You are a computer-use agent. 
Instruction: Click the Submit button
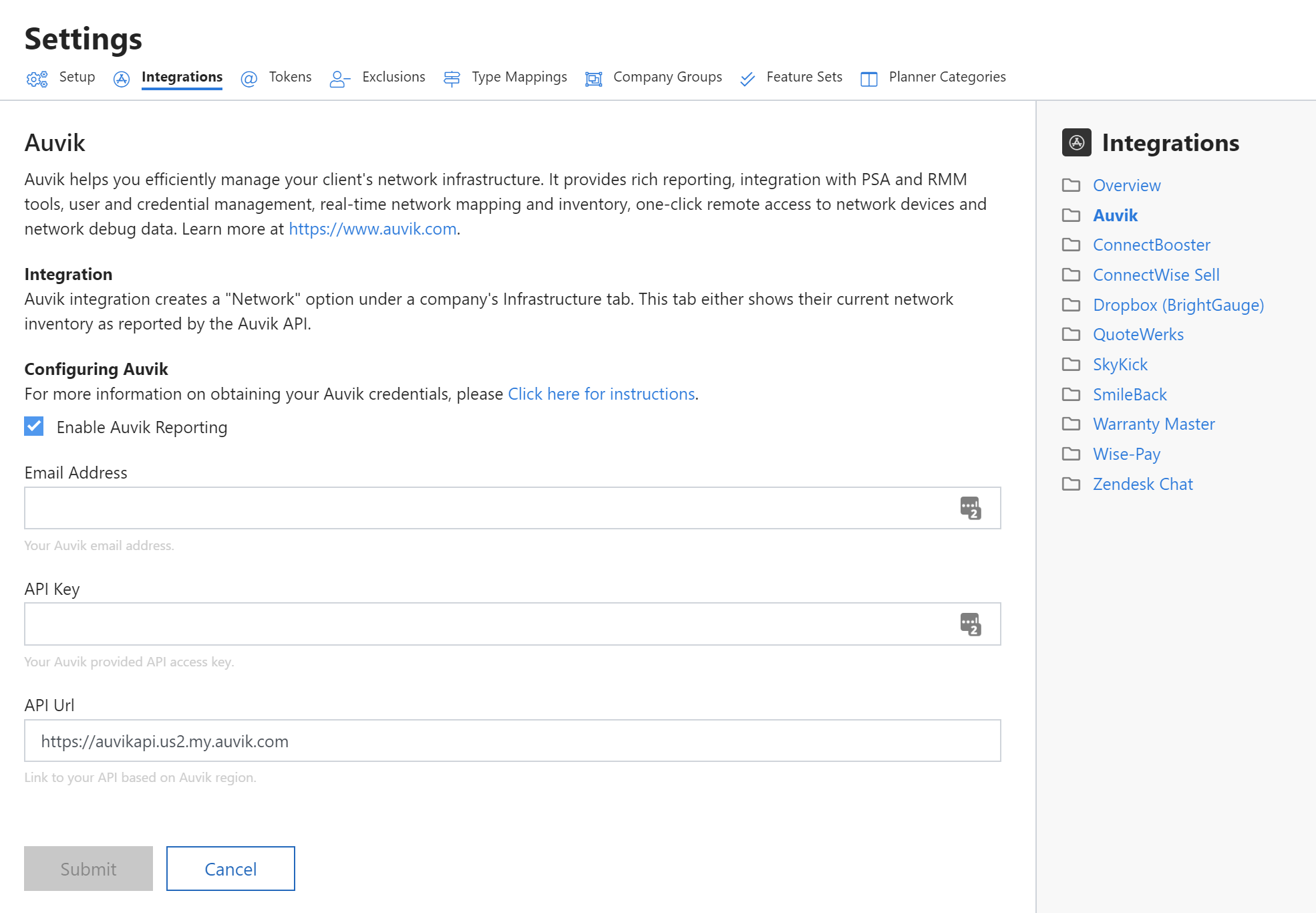point(88,869)
